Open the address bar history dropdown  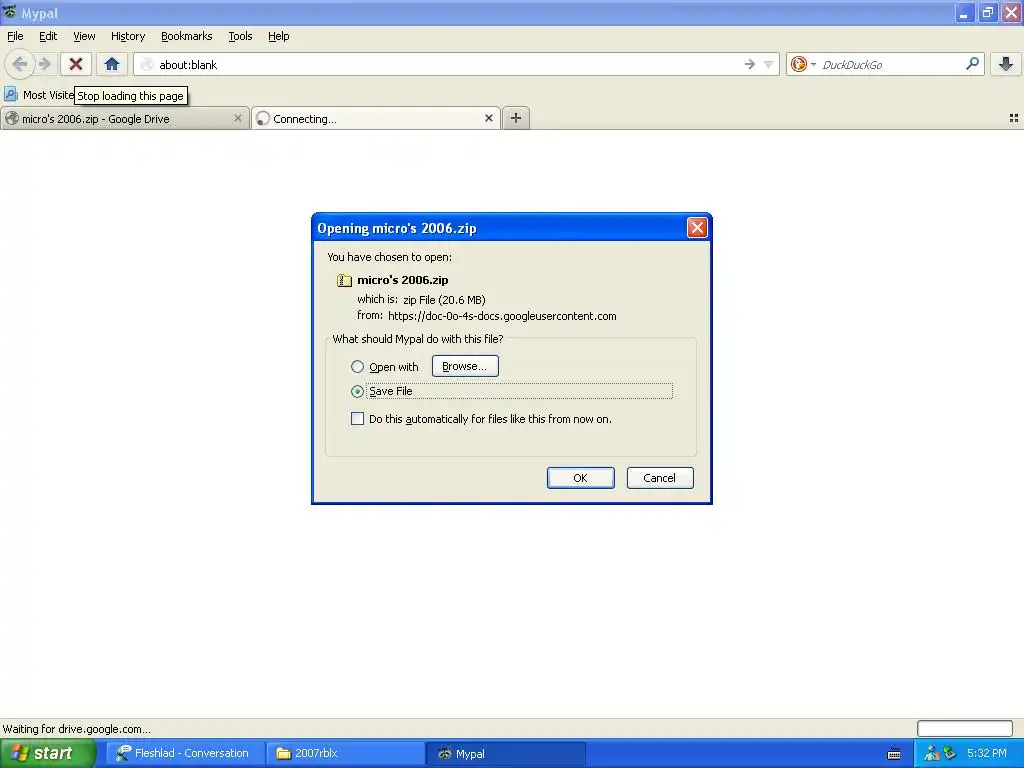pyautogui.click(x=769, y=64)
